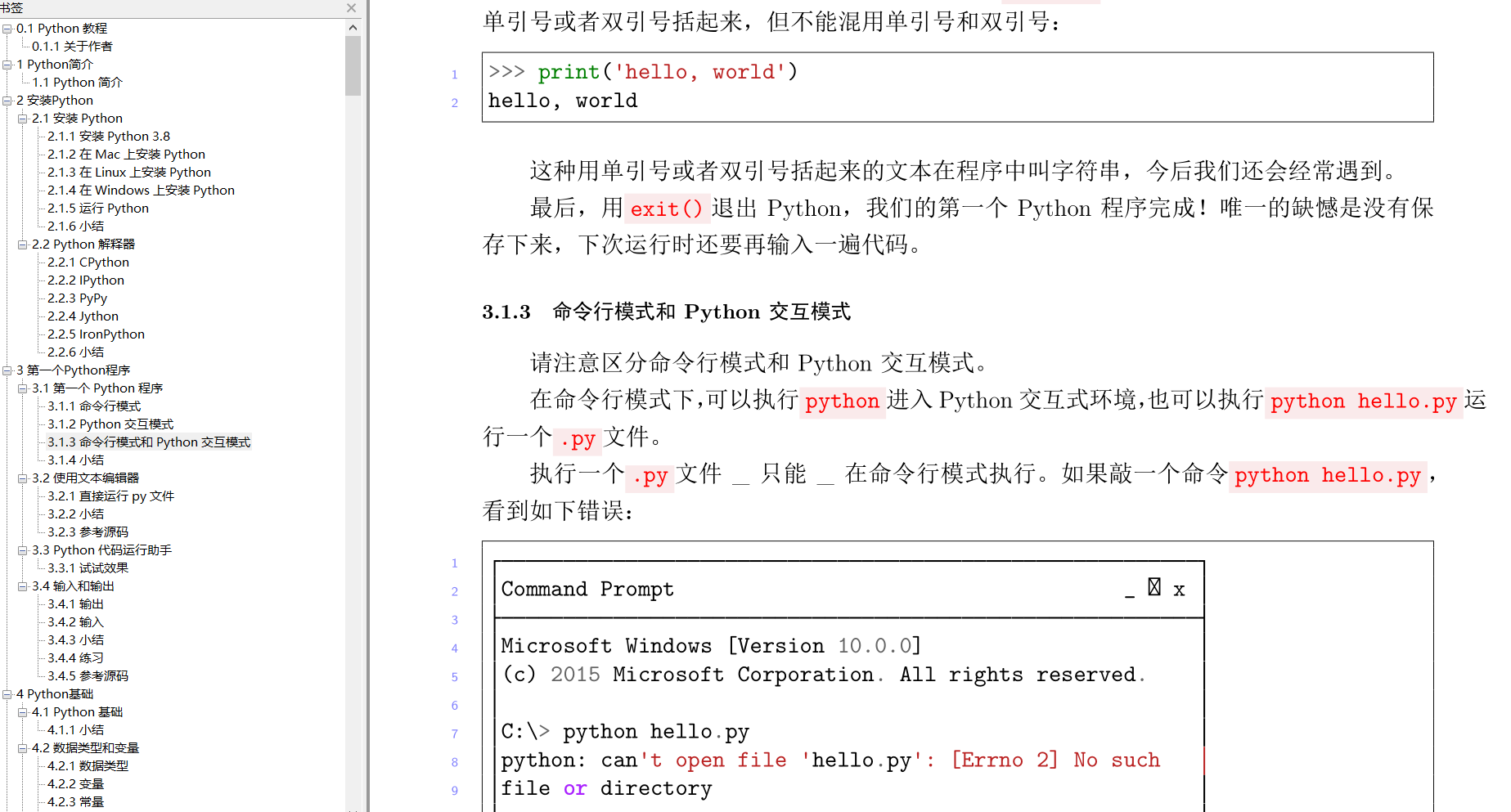Viewport: 1511px width, 812px height.
Task: Collapse the "4.2 数据类型和变量" subtree
Action: 22,747
